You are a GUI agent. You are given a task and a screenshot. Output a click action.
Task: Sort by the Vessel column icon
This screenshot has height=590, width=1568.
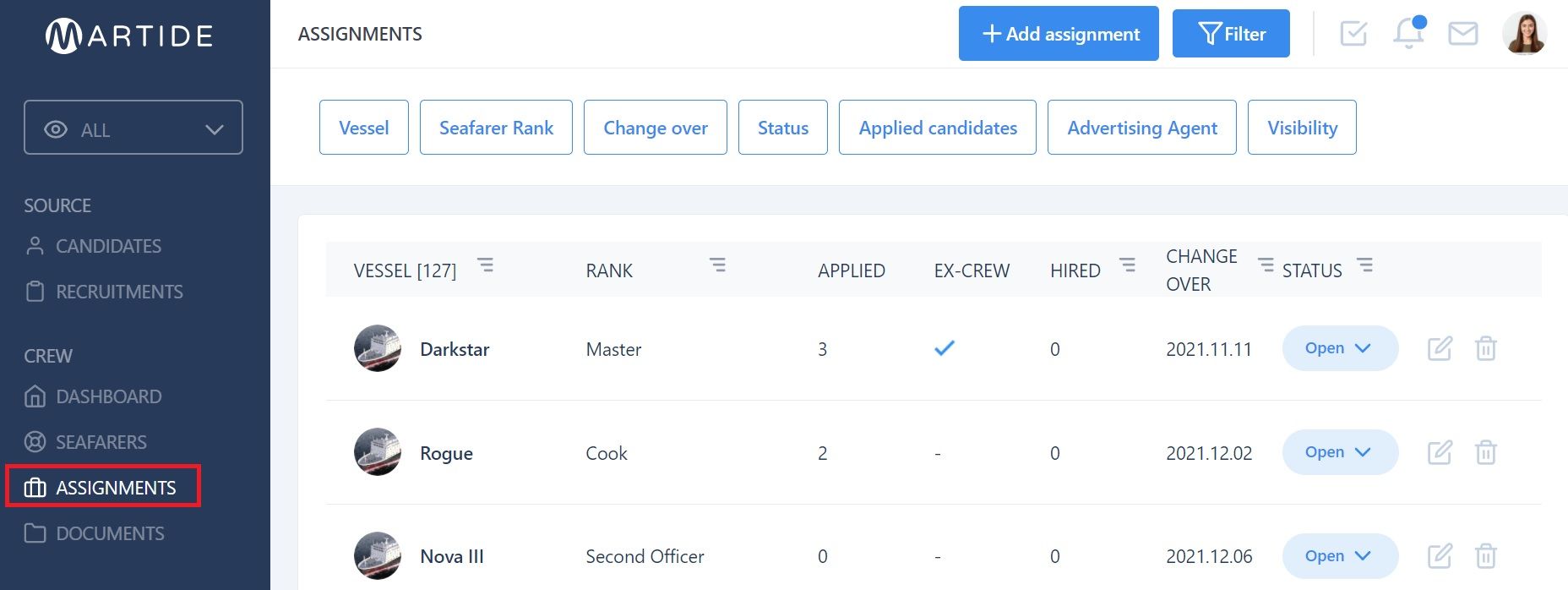(486, 265)
